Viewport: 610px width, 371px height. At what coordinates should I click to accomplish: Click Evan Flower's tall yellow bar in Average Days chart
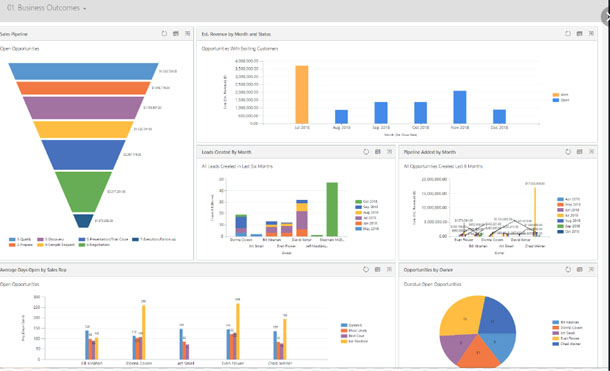coord(238,331)
